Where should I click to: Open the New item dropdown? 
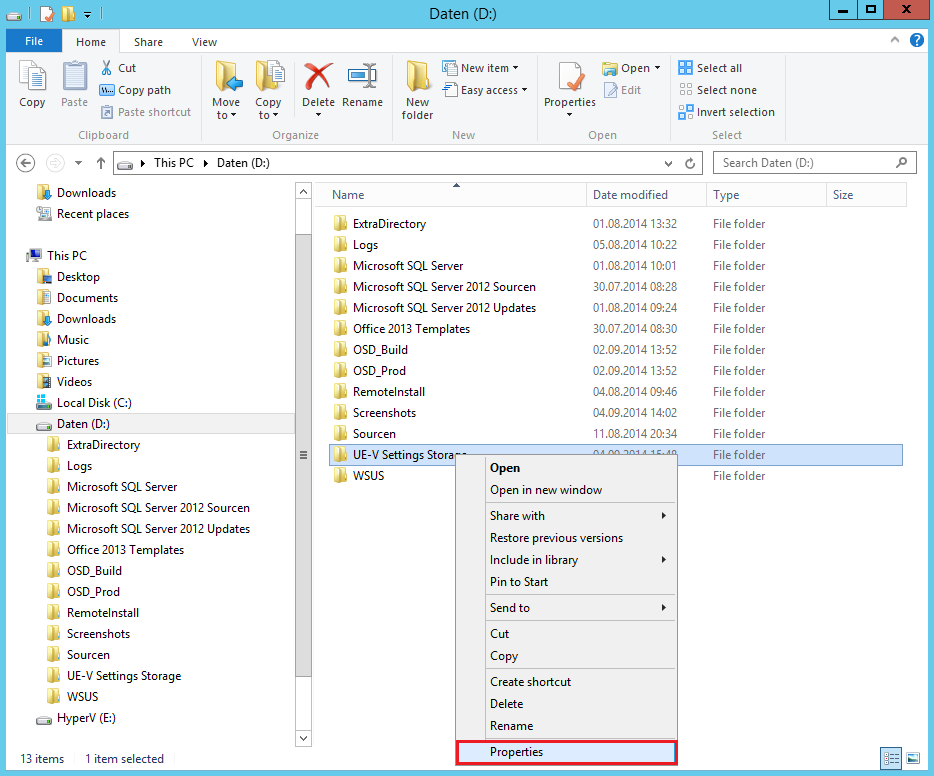pos(480,68)
